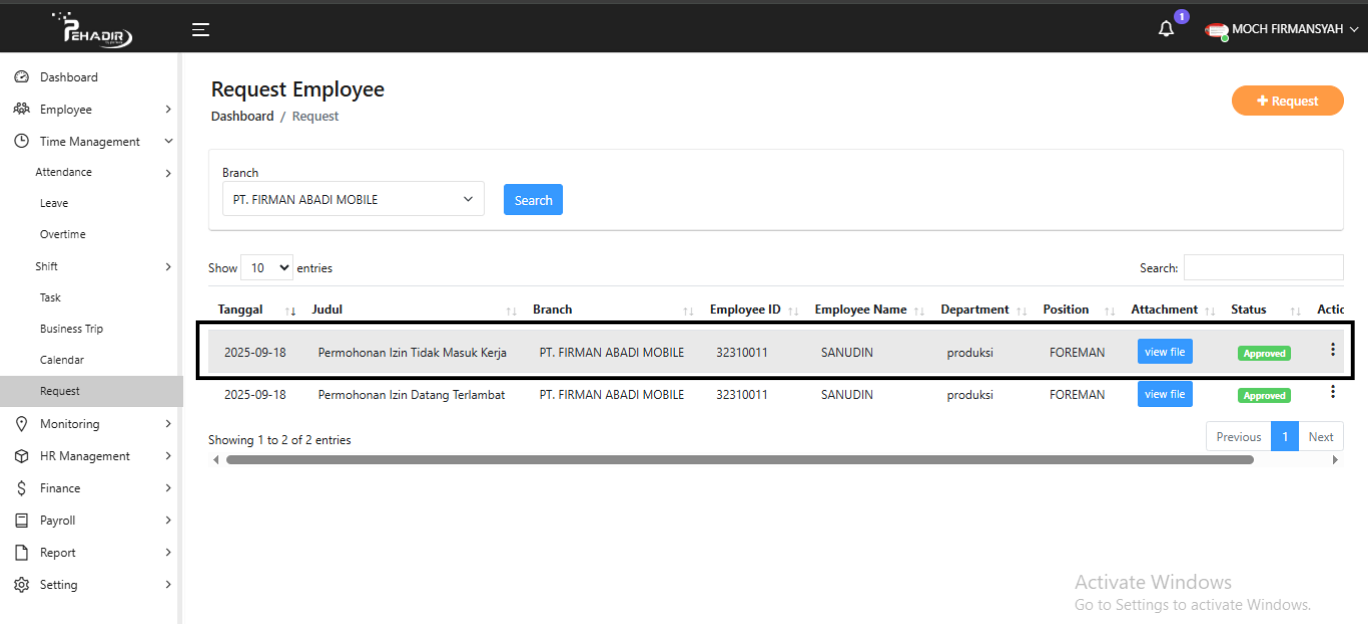Expand the MOCH FIRMANSYAH user menu
The height and width of the screenshot is (624, 1368).
1285,29
